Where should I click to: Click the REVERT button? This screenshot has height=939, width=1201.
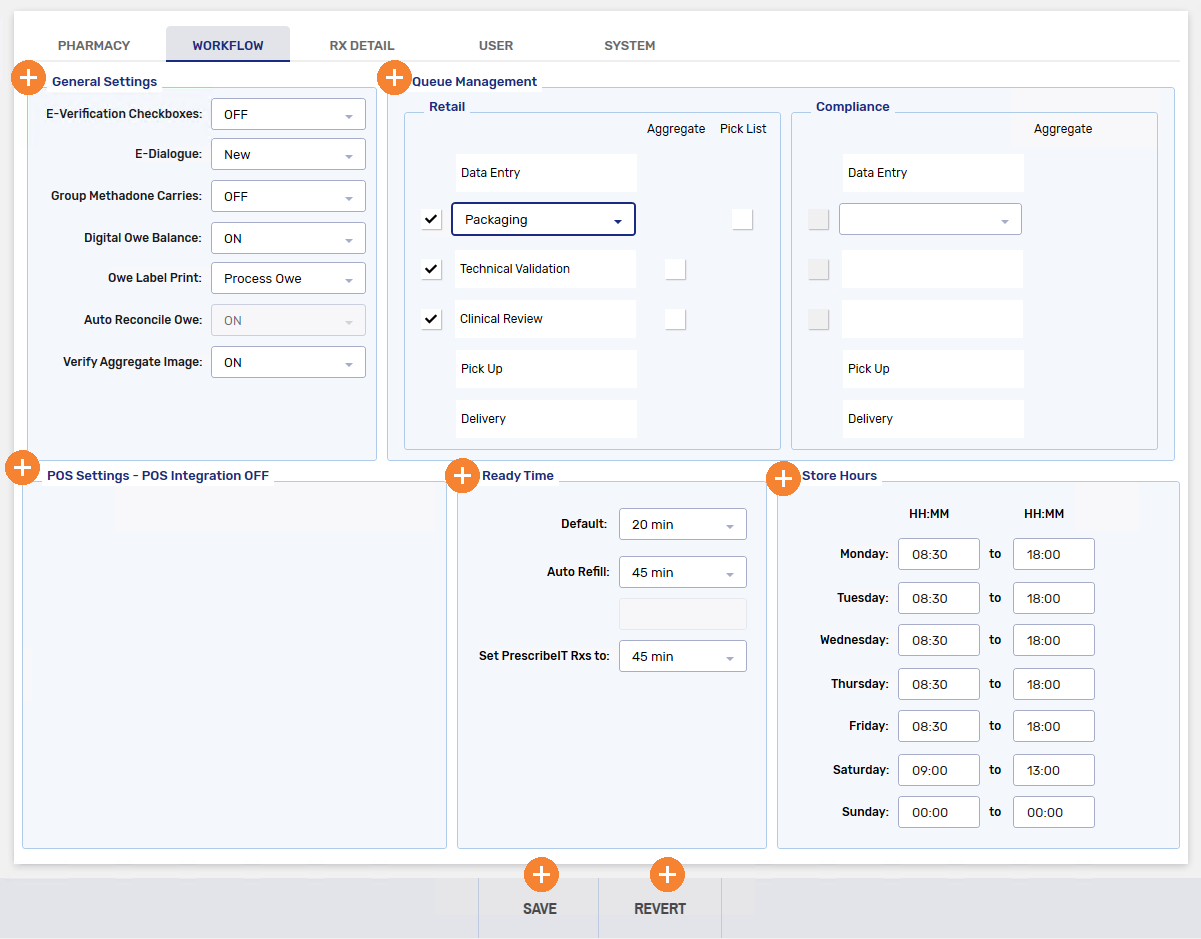[660, 908]
